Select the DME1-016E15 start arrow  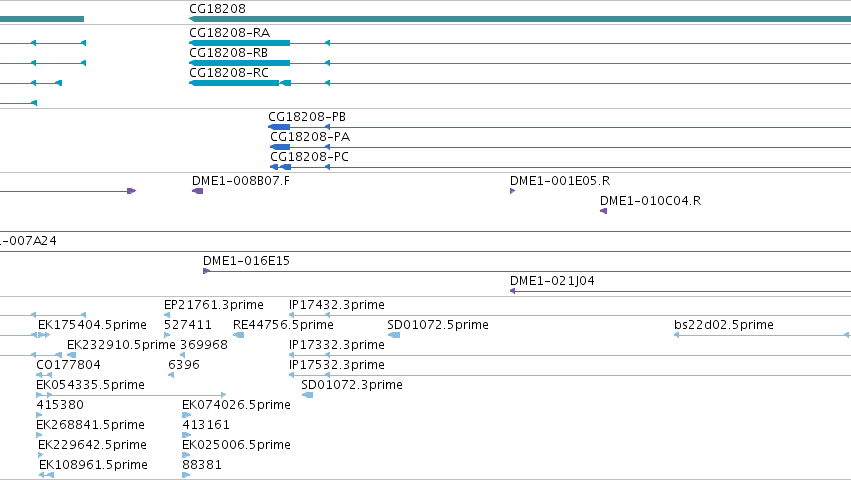[x=206, y=271]
